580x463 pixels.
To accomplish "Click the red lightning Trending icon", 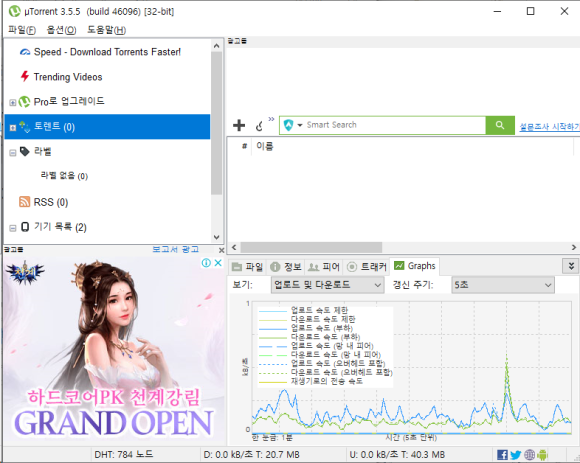I will [x=24, y=76].
